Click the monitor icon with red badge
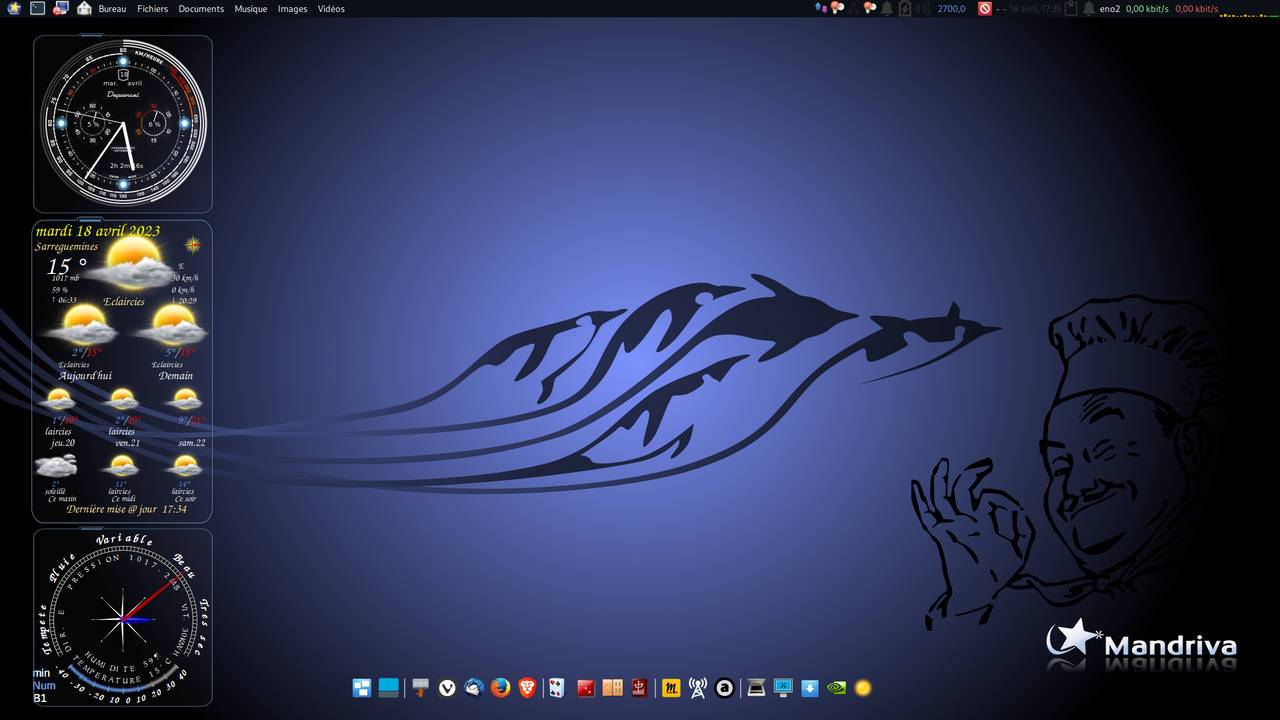Screen dimensions: 1280x720 61,8
